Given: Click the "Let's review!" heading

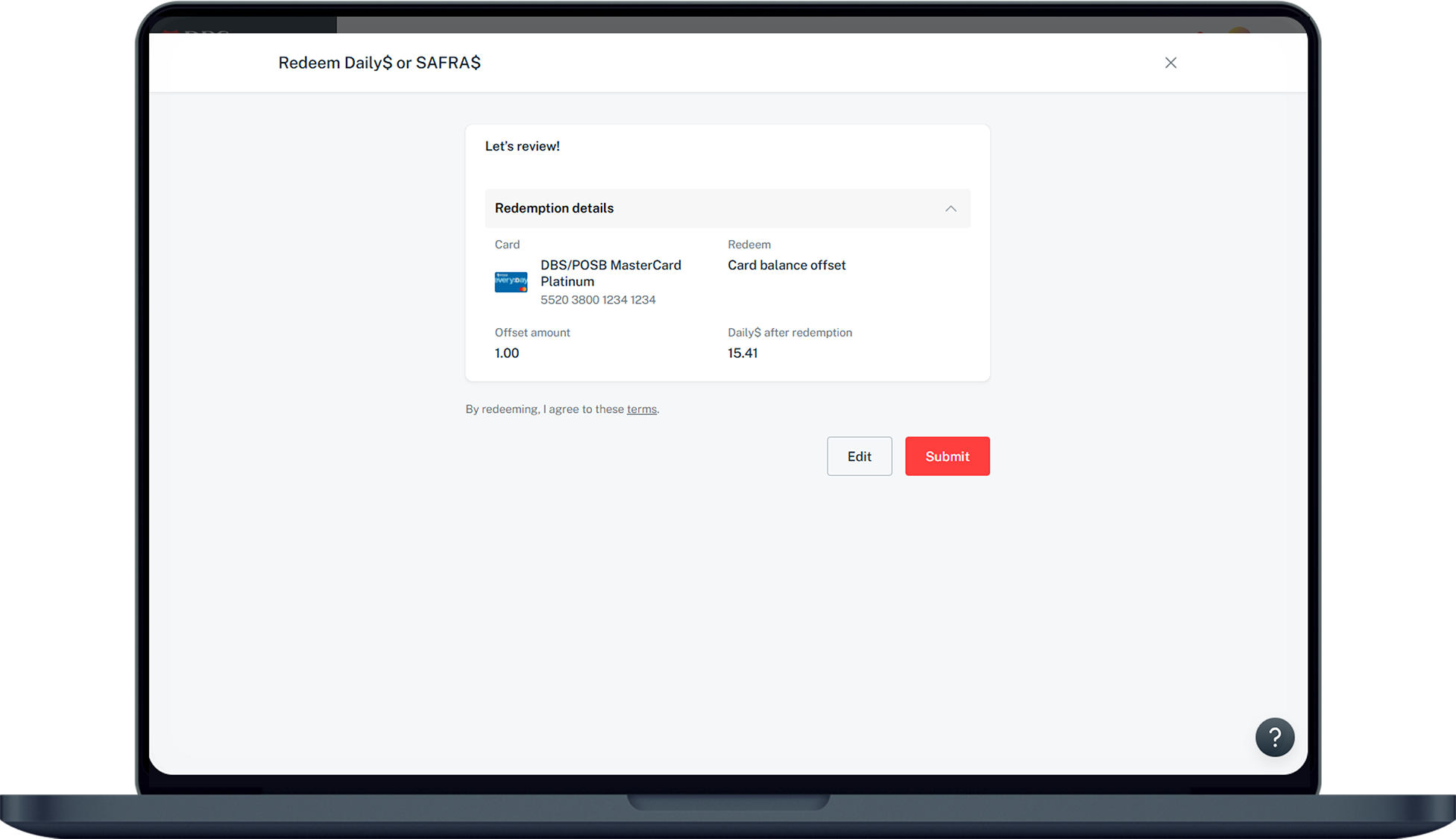Looking at the screenshot, I should tap(522, 146).
